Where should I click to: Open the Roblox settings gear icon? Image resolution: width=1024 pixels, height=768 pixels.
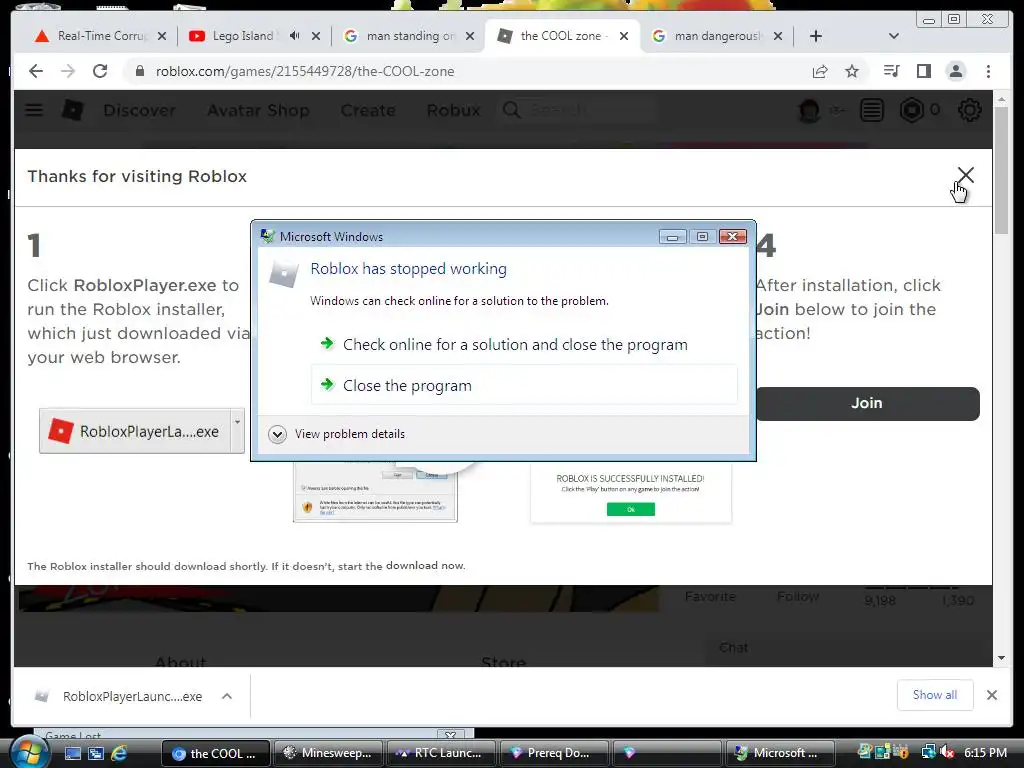point(970,110)
